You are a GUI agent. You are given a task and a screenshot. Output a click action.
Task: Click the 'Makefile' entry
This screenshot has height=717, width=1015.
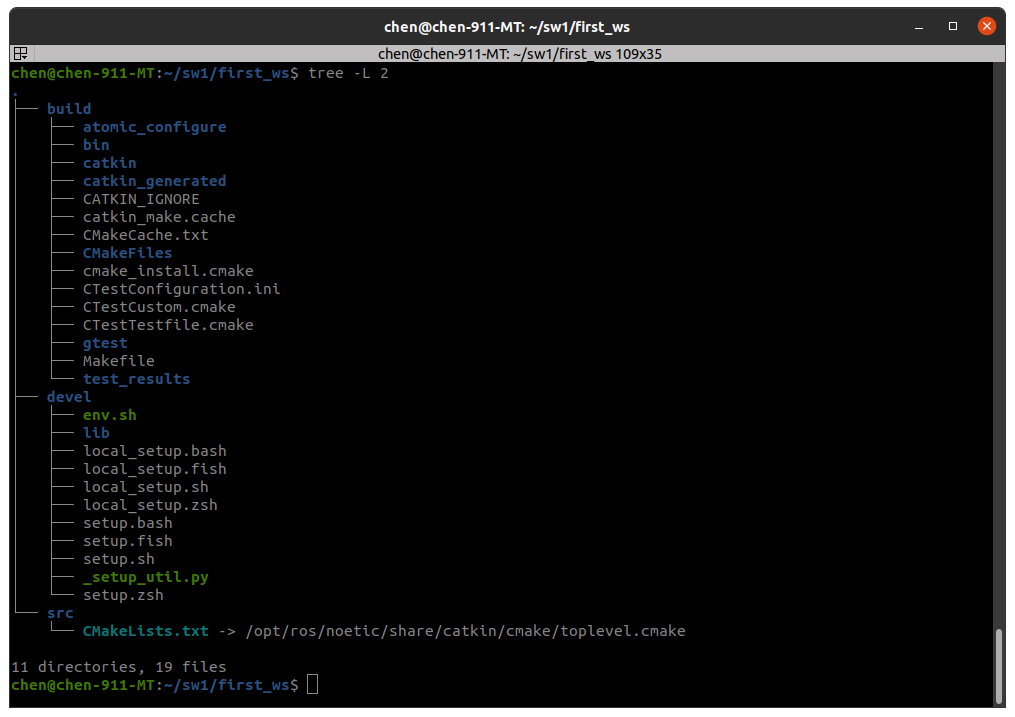(118, 361)
